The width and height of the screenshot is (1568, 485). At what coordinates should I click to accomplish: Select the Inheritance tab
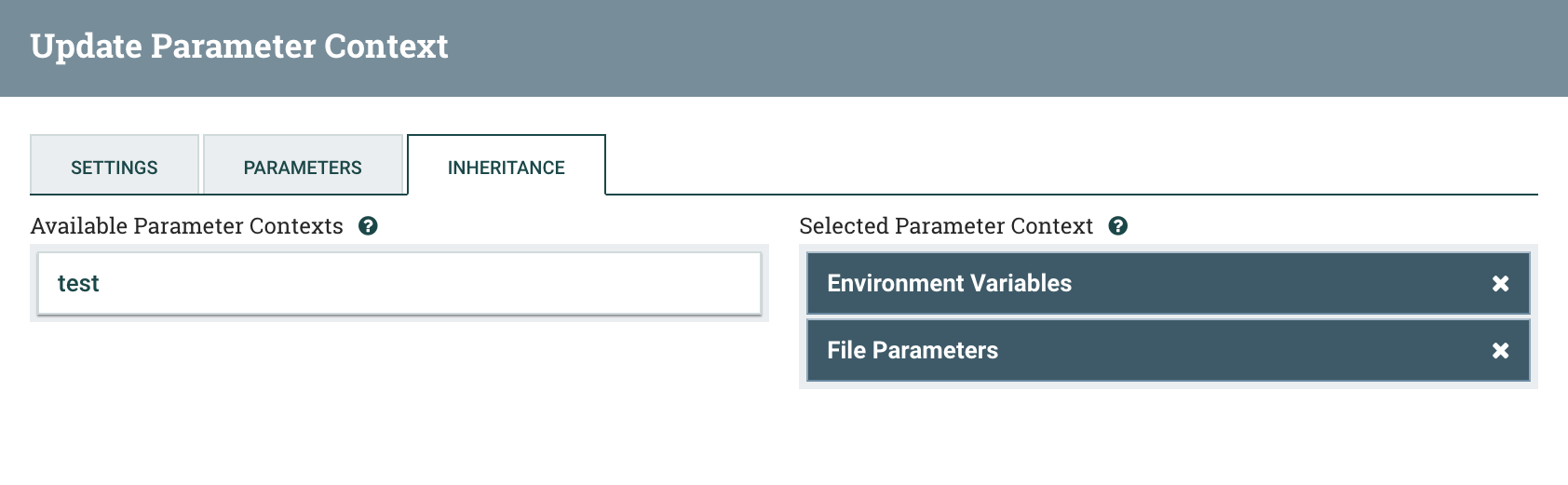point(507,168)
